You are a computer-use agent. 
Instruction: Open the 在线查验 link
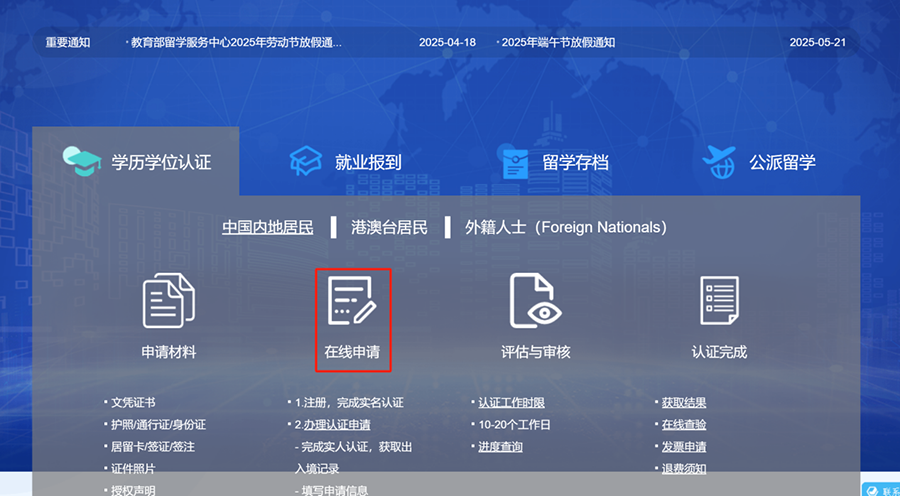point(684,425)
